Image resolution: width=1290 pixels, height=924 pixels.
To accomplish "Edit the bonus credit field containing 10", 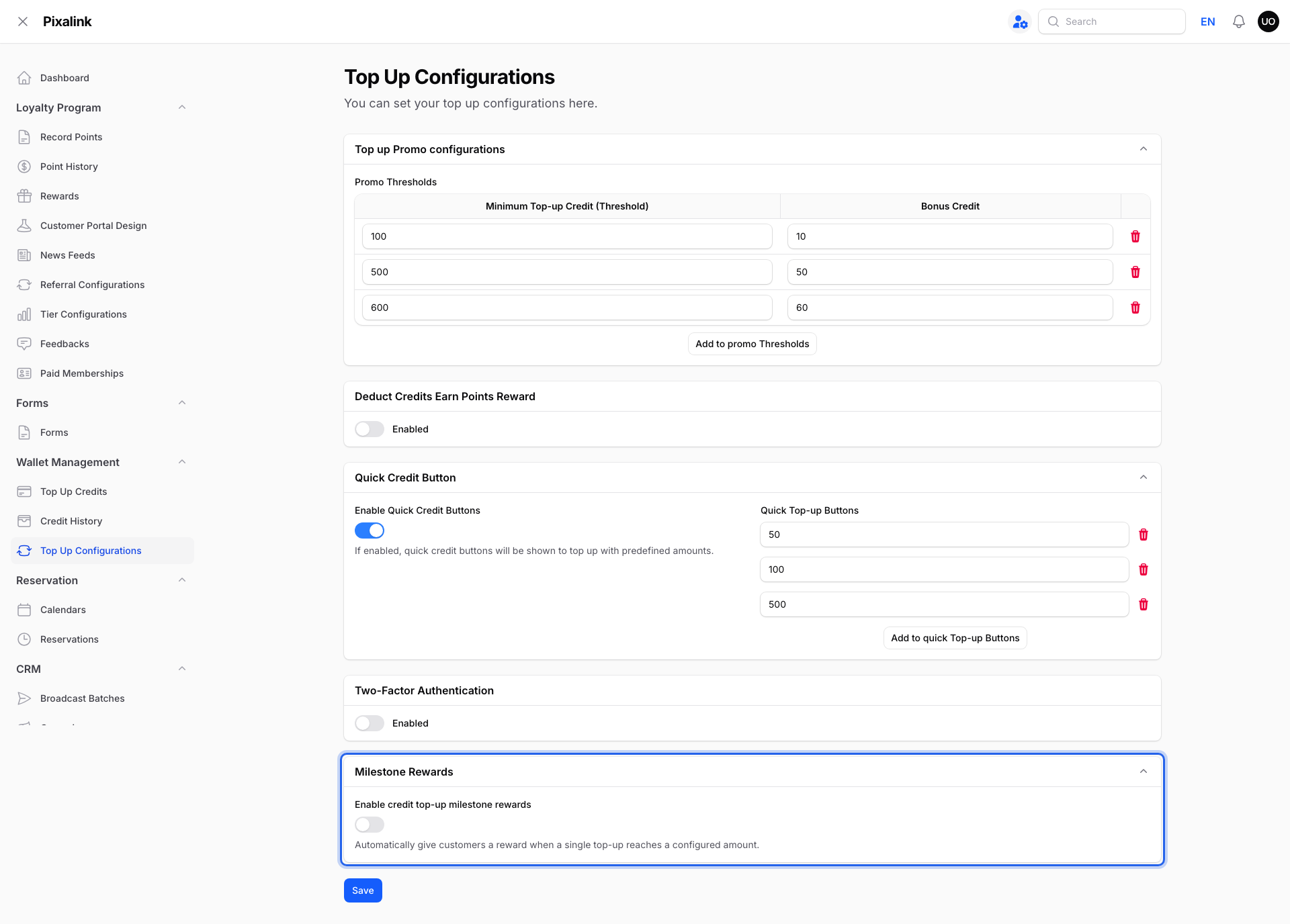I will click(x=950, y=236).
